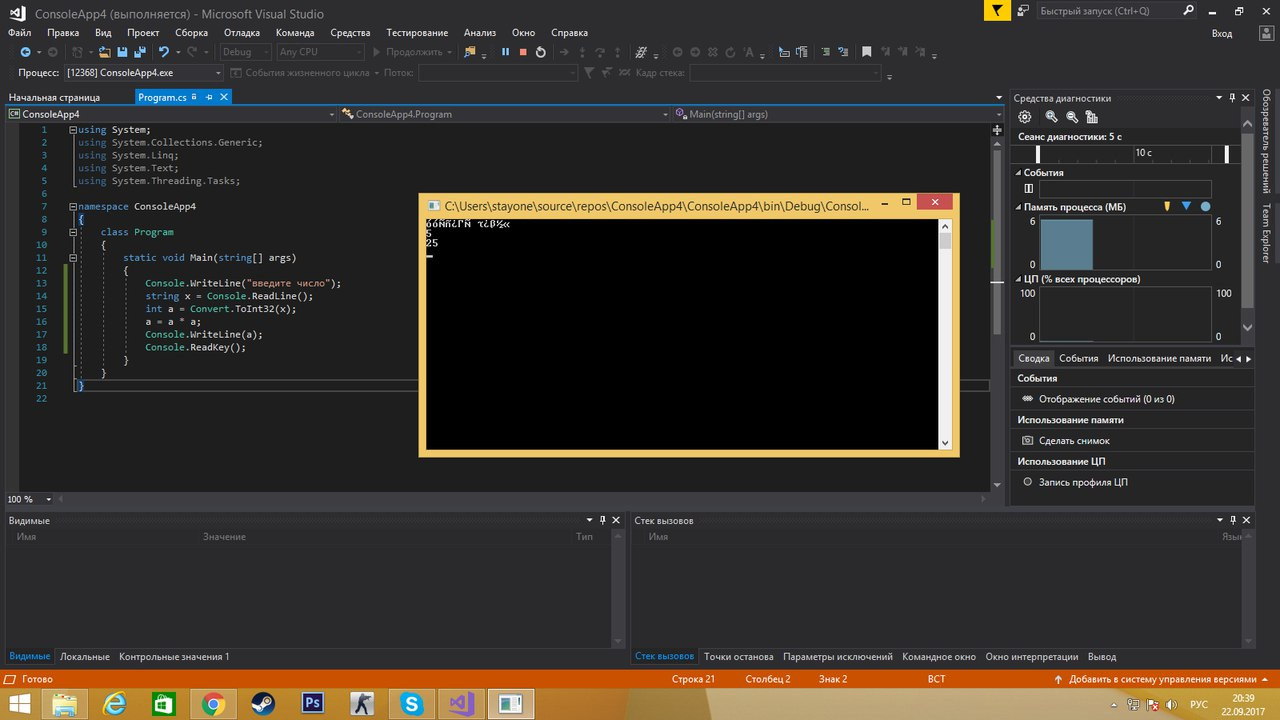Click the yellow notifications filter flag

click(x=996, y=11)
